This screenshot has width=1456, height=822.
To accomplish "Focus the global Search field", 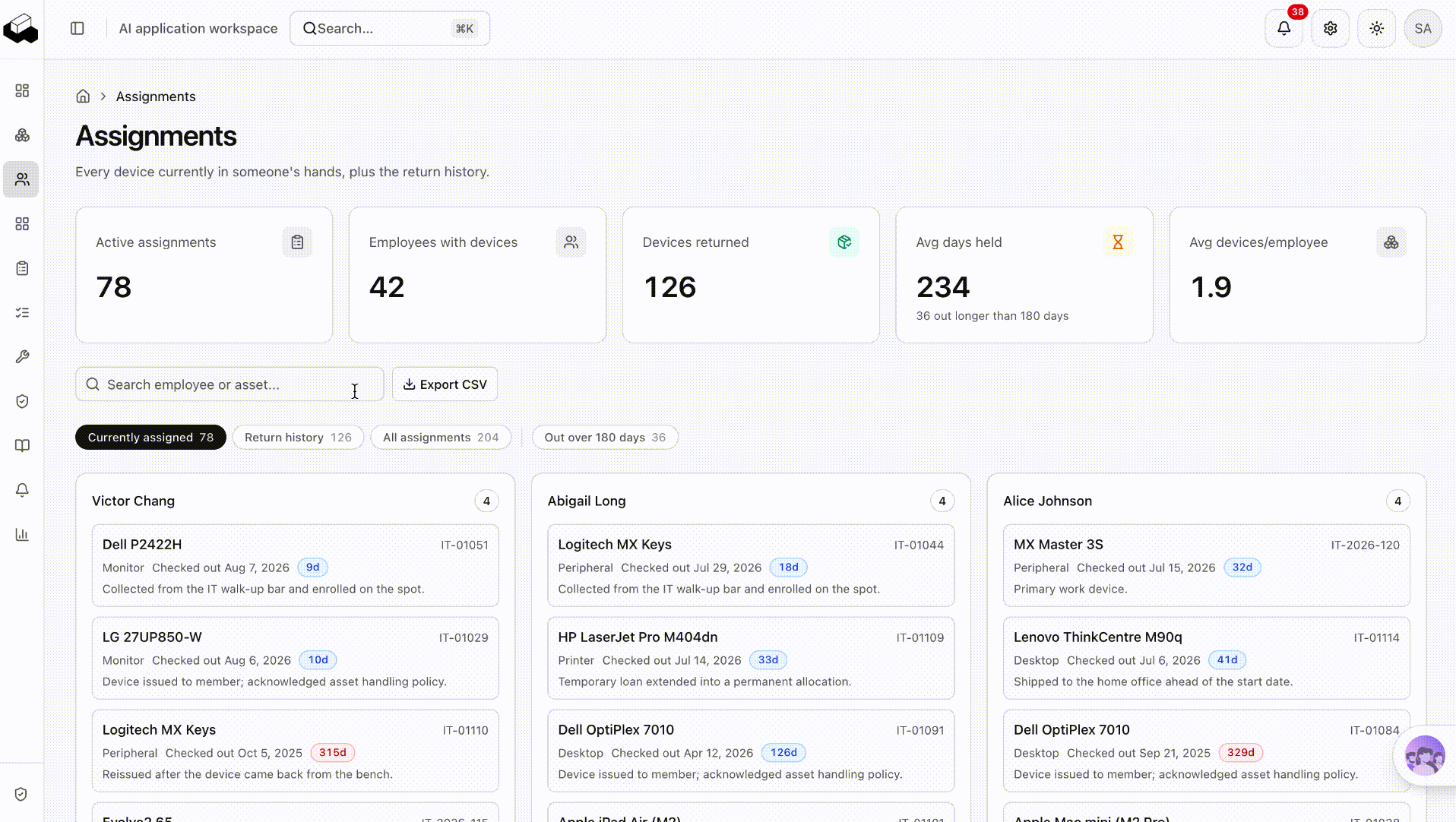I will tap(390, 28).
